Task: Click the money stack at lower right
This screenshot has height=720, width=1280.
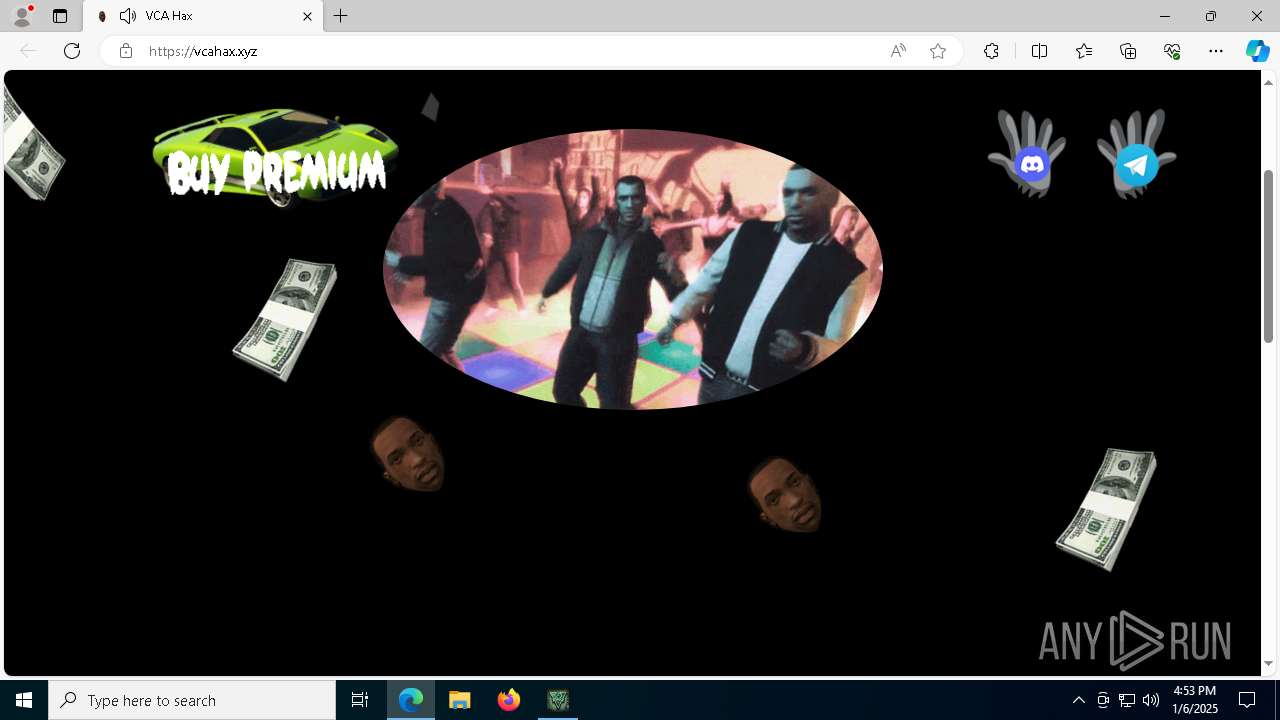Action: tap(1107, 509)
